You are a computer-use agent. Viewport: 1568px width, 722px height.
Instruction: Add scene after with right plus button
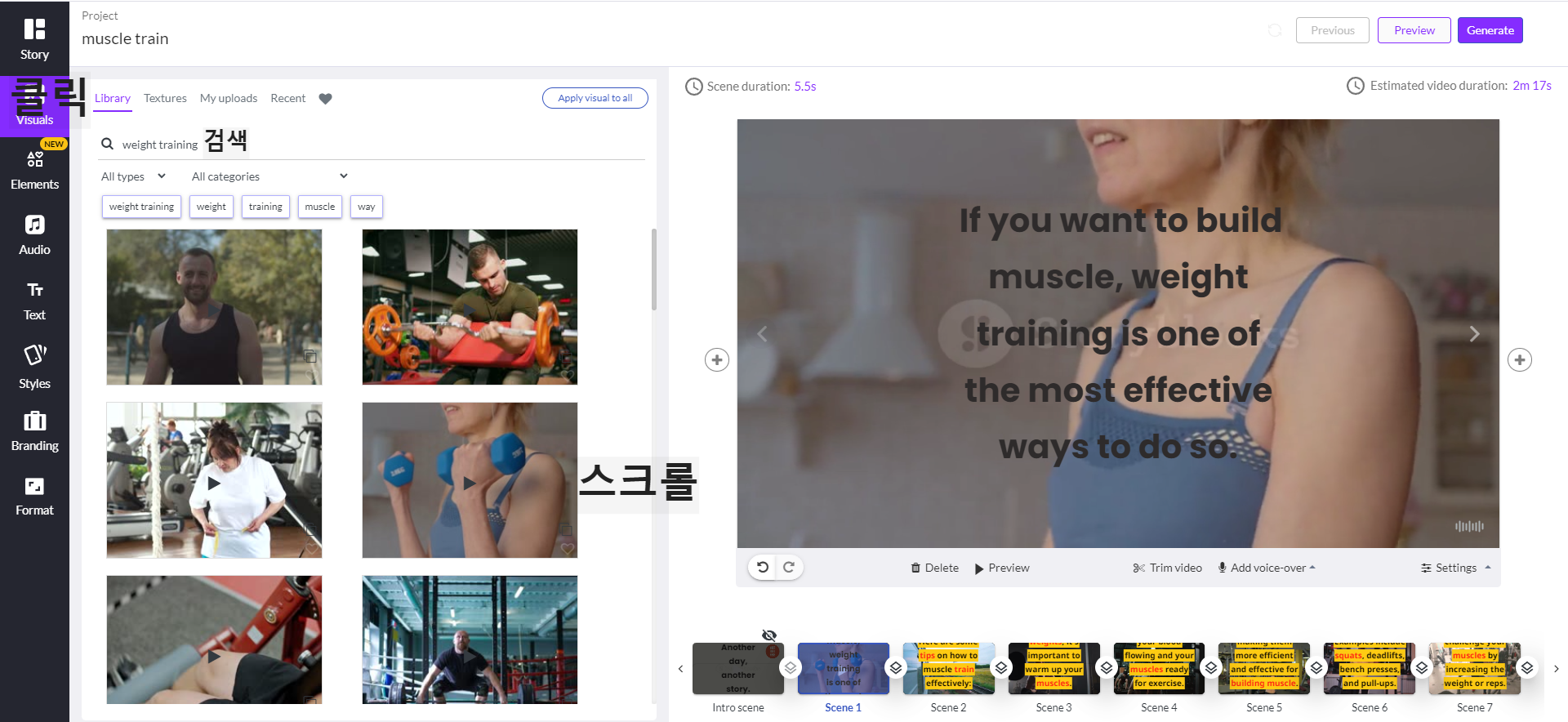(1519, 359)
